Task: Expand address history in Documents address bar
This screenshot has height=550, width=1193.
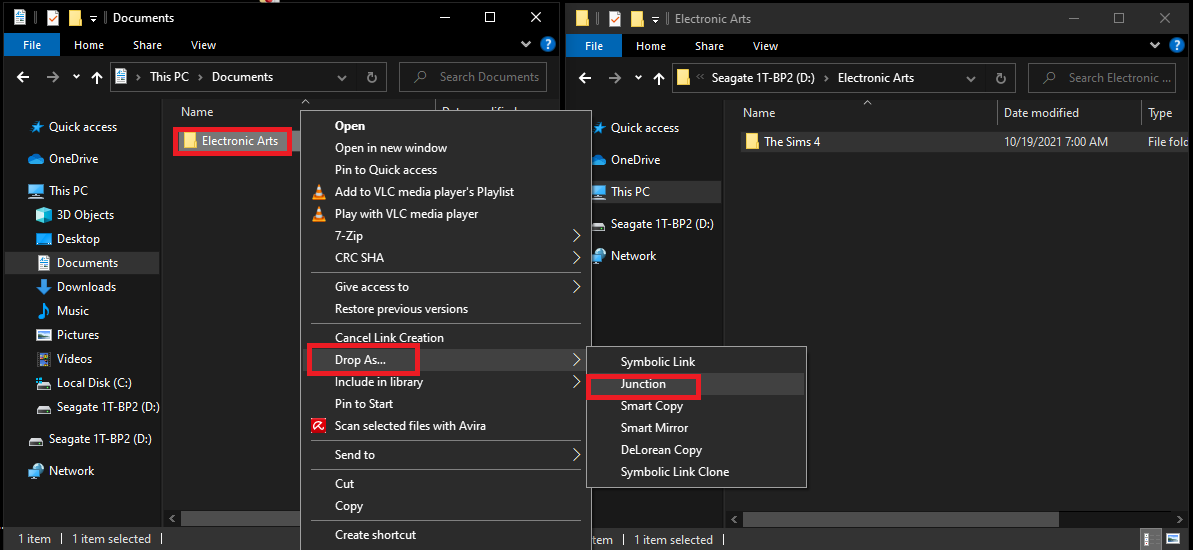Action: 342,77
